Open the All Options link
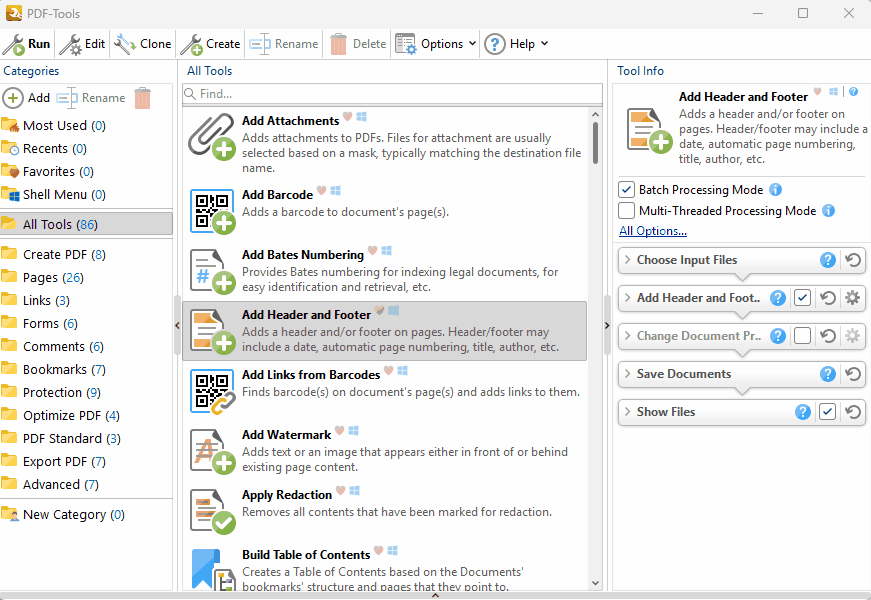 coord(652,231)
